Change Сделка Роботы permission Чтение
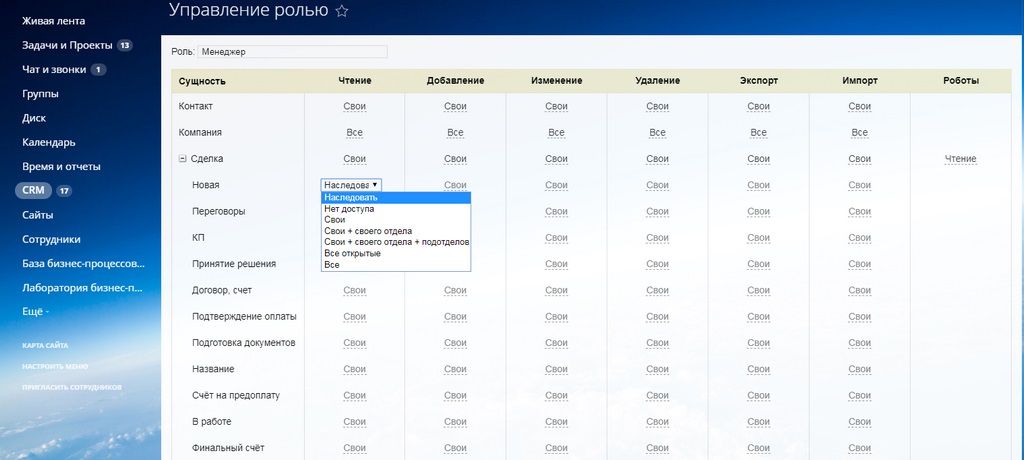Image resolution: width=1024 pixels, height=460 pixels. click(x=961, y=159)
